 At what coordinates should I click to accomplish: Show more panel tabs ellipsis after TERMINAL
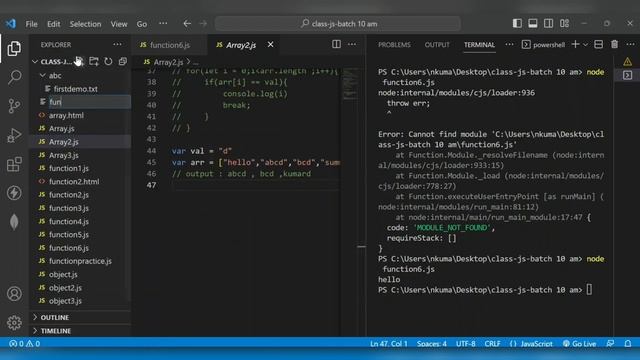click(509, 44)
